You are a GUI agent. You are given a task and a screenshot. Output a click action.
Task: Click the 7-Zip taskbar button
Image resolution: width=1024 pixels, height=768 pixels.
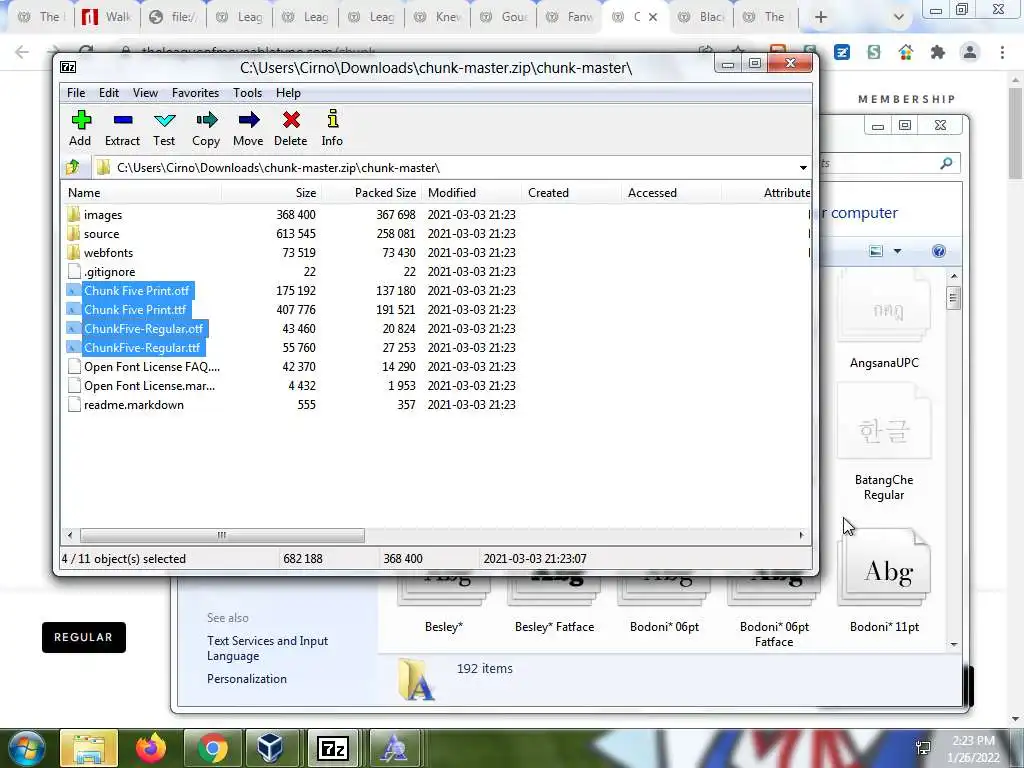click(x=332, y=748)
